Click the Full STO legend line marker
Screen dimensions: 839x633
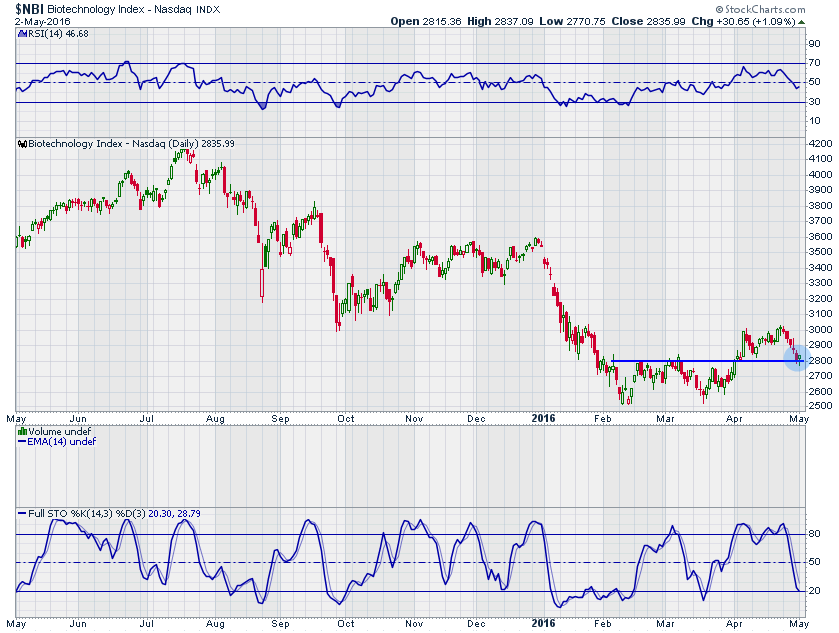[x=21, y=513]
